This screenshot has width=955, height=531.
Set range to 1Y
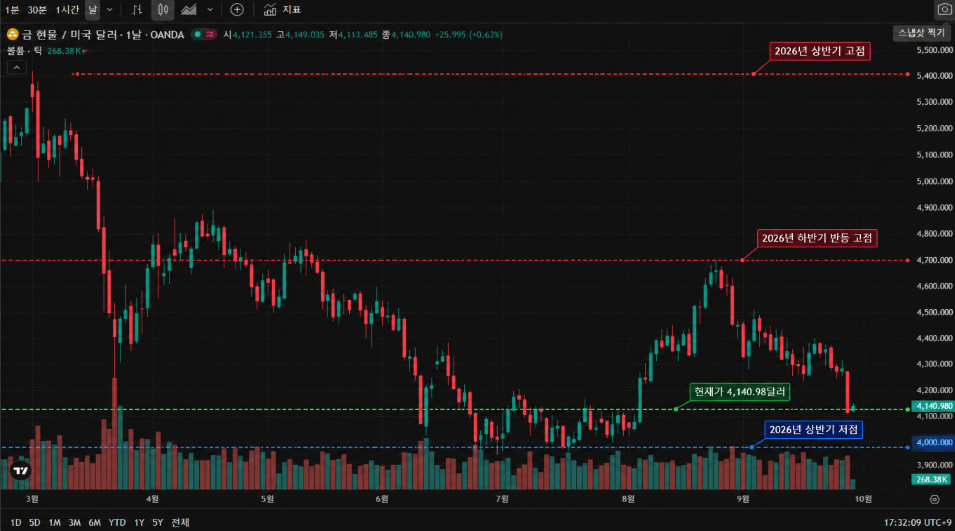[x=139, y=522]
